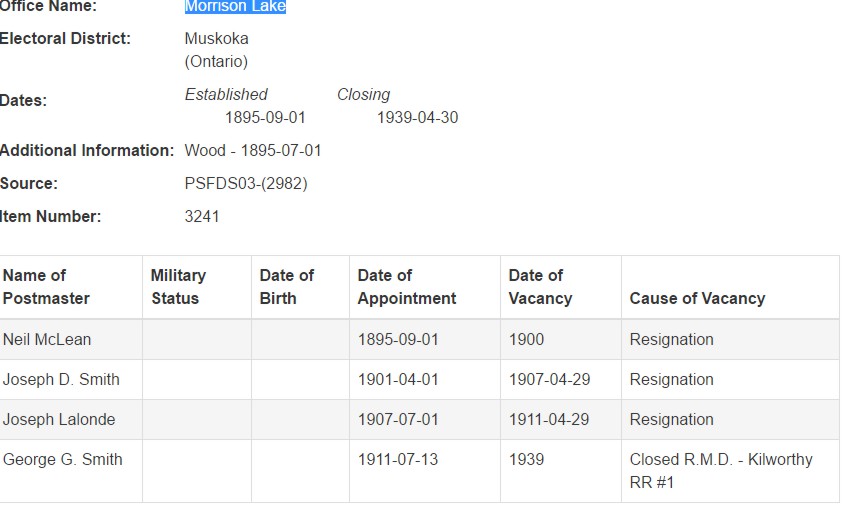847x525 pixels.
Task: Click the Muskoka electoral district value
Action: (217, 39)
